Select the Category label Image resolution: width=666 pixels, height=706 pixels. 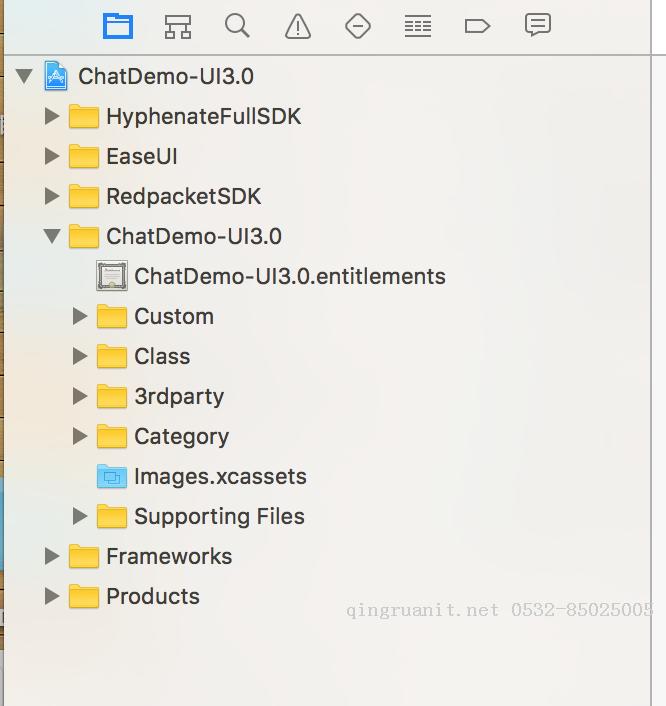coord(181,437)
